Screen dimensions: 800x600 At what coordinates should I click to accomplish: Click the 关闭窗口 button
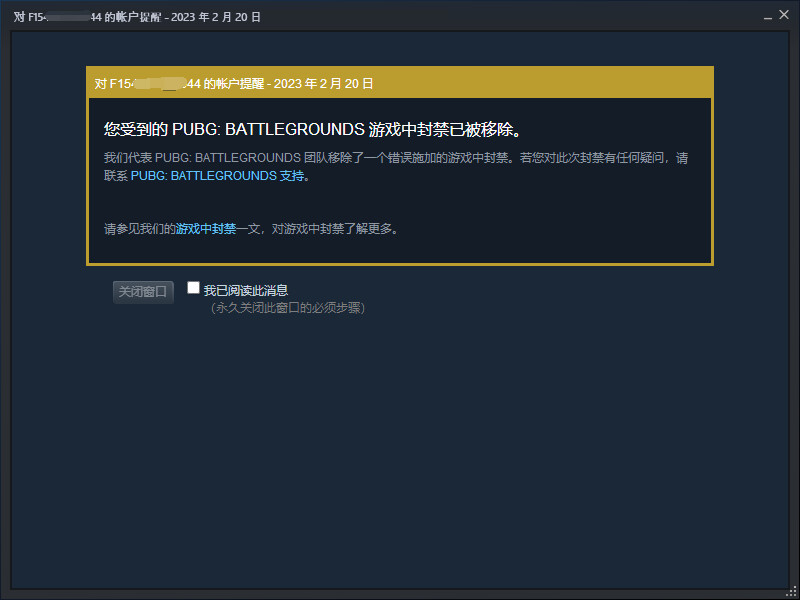(143, 292)
